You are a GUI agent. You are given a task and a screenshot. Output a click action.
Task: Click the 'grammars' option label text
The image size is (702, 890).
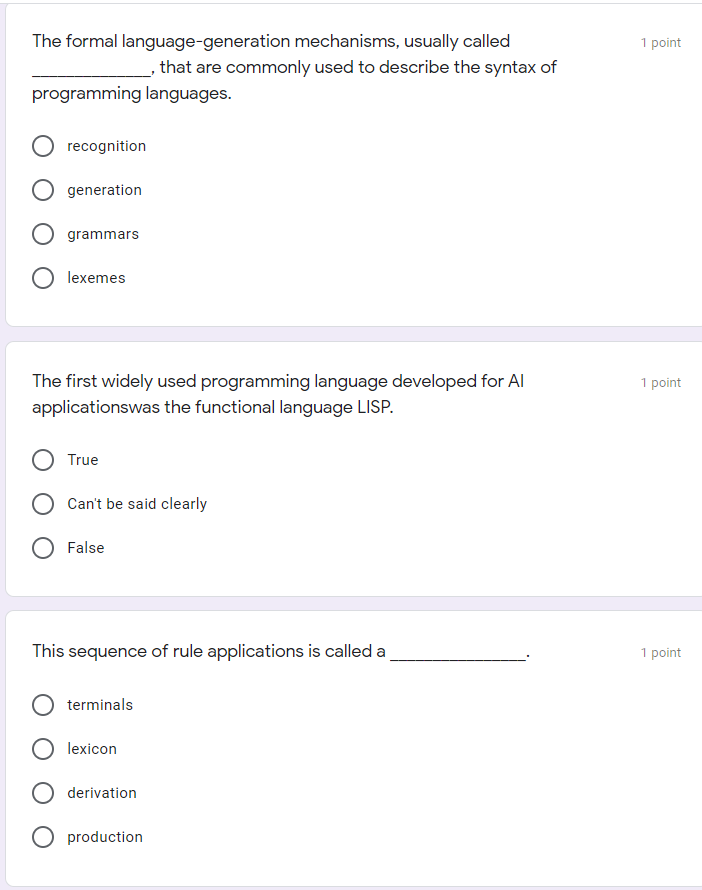[103, 234]
